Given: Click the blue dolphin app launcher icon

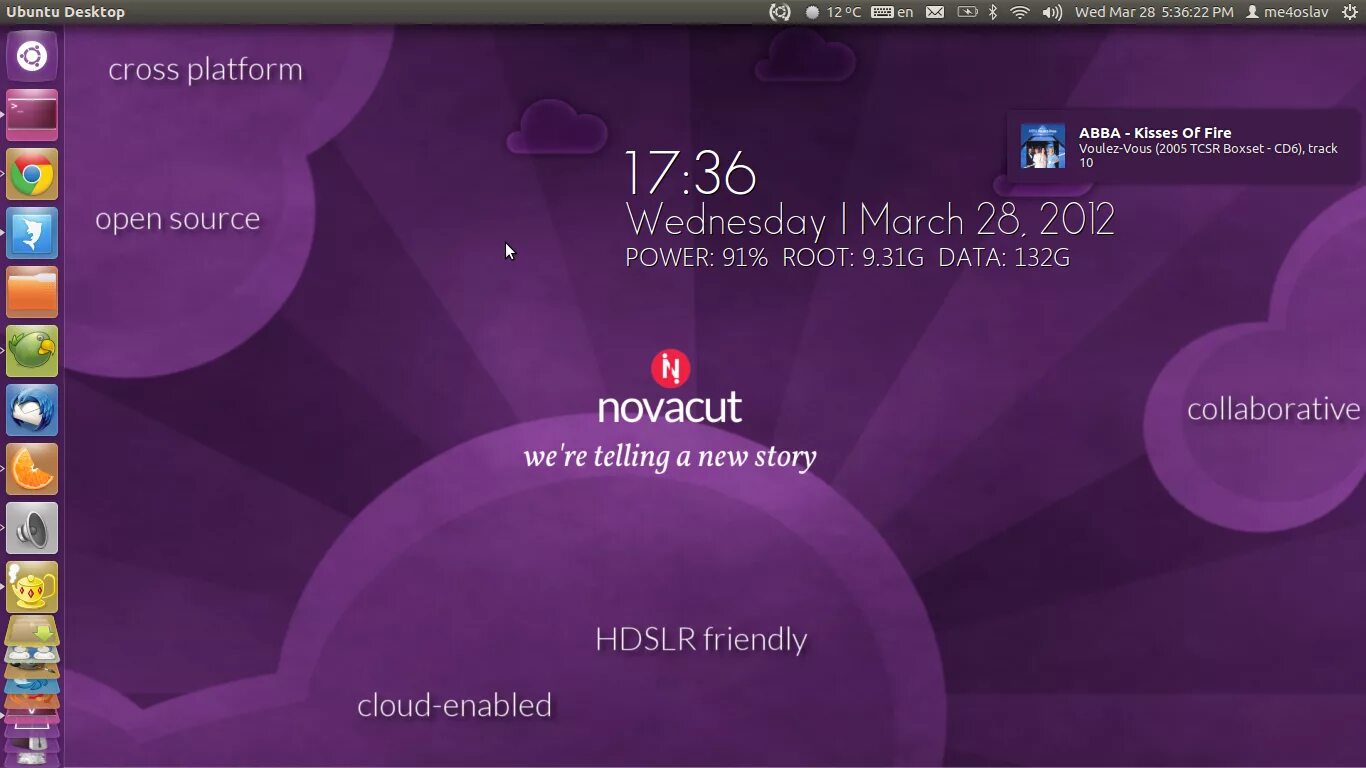Looking at the screenshot, I should [x=32, y=233].
